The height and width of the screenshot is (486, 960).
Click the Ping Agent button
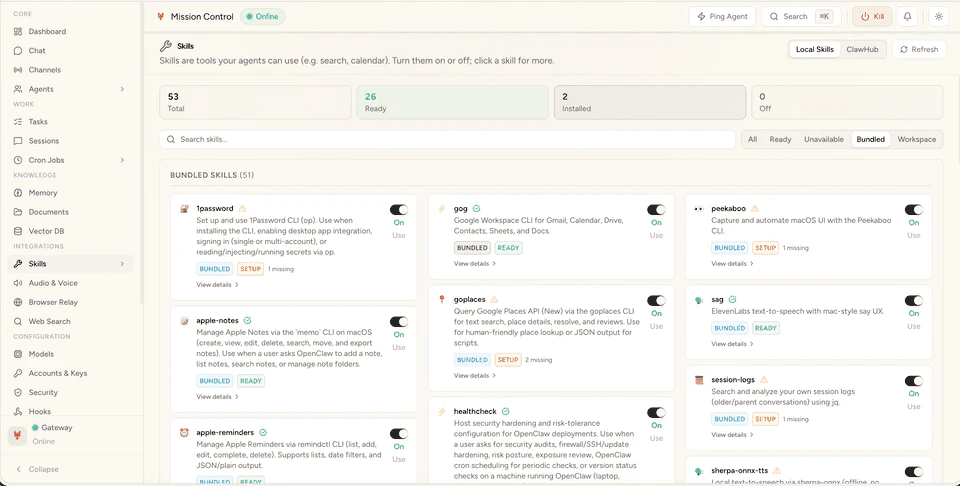(722, 17)
